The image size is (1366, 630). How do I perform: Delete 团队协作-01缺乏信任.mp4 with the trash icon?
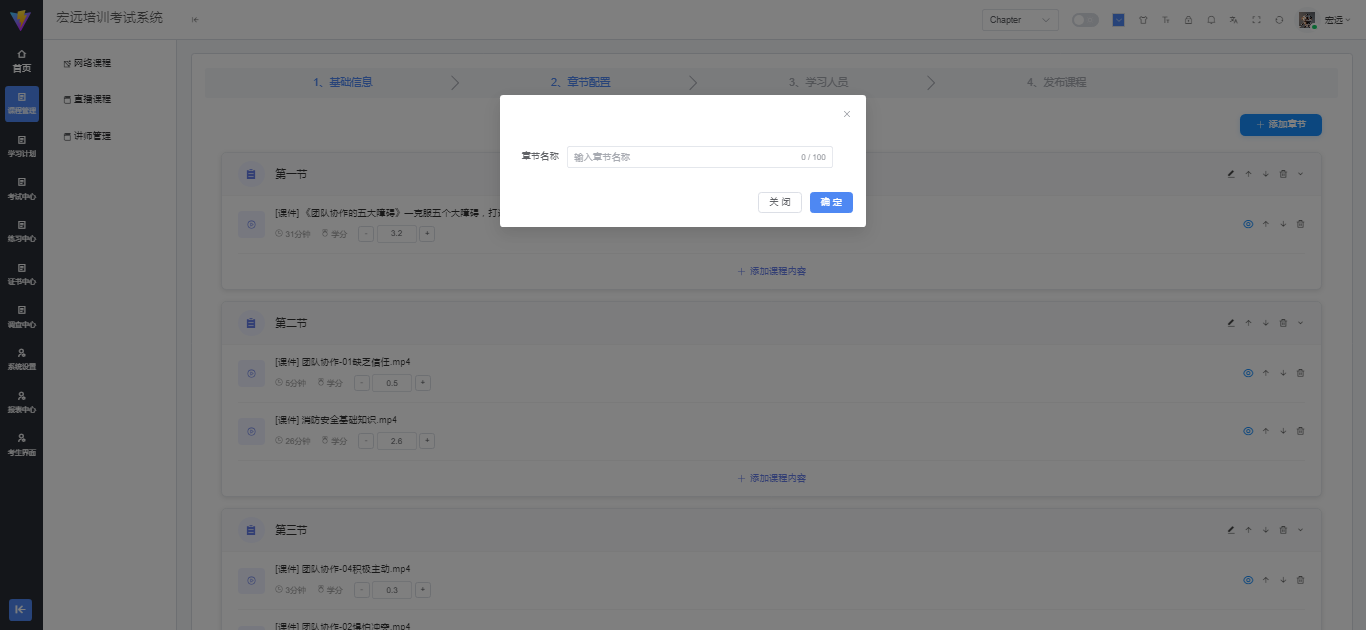coord(1300,372)
